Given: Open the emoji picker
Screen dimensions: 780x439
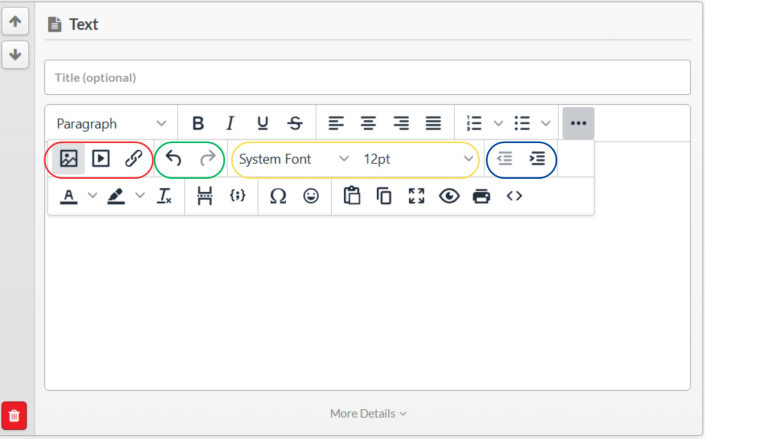Looking at the screenshot, I should [x=311, y=196].
